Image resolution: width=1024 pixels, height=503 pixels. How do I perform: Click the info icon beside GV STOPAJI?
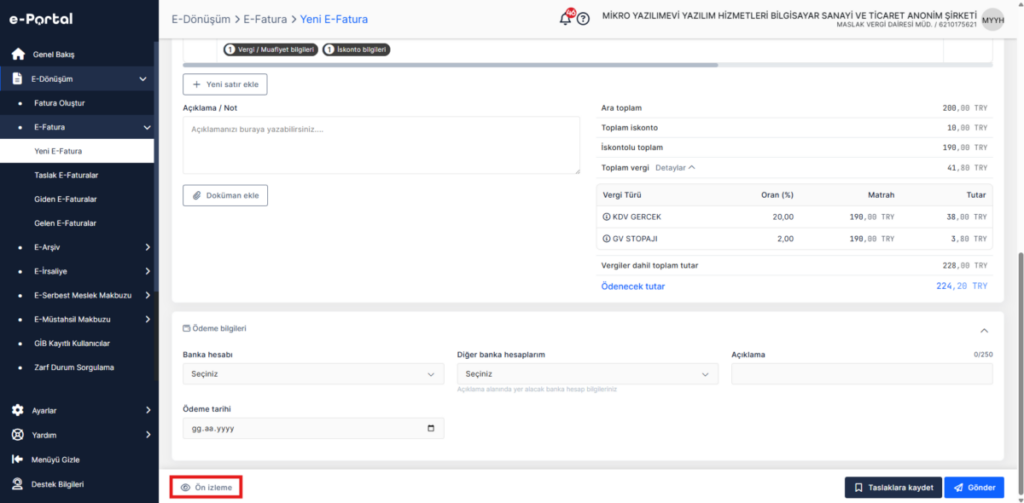pos(605,239)
